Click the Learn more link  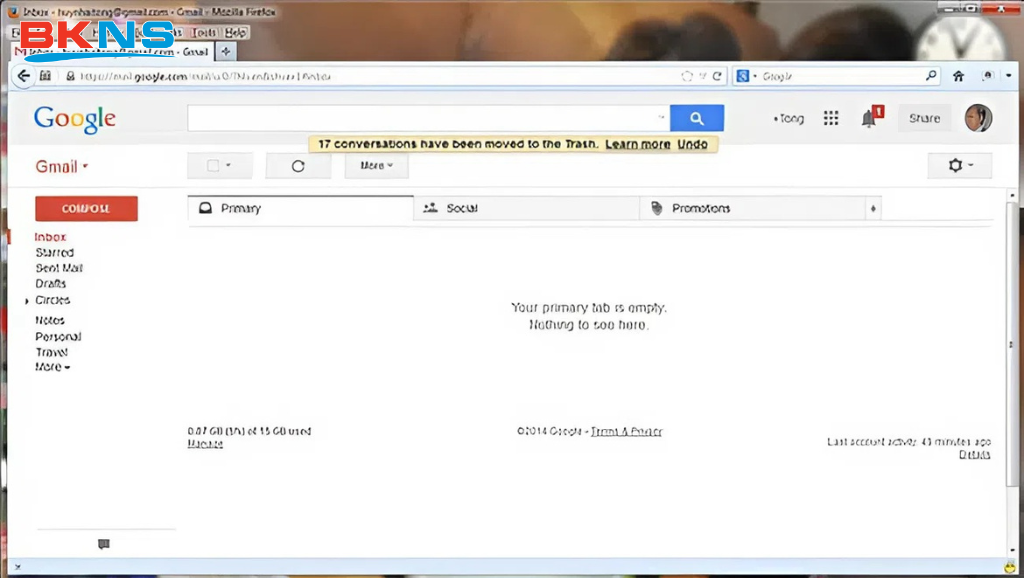coord(637,144)
